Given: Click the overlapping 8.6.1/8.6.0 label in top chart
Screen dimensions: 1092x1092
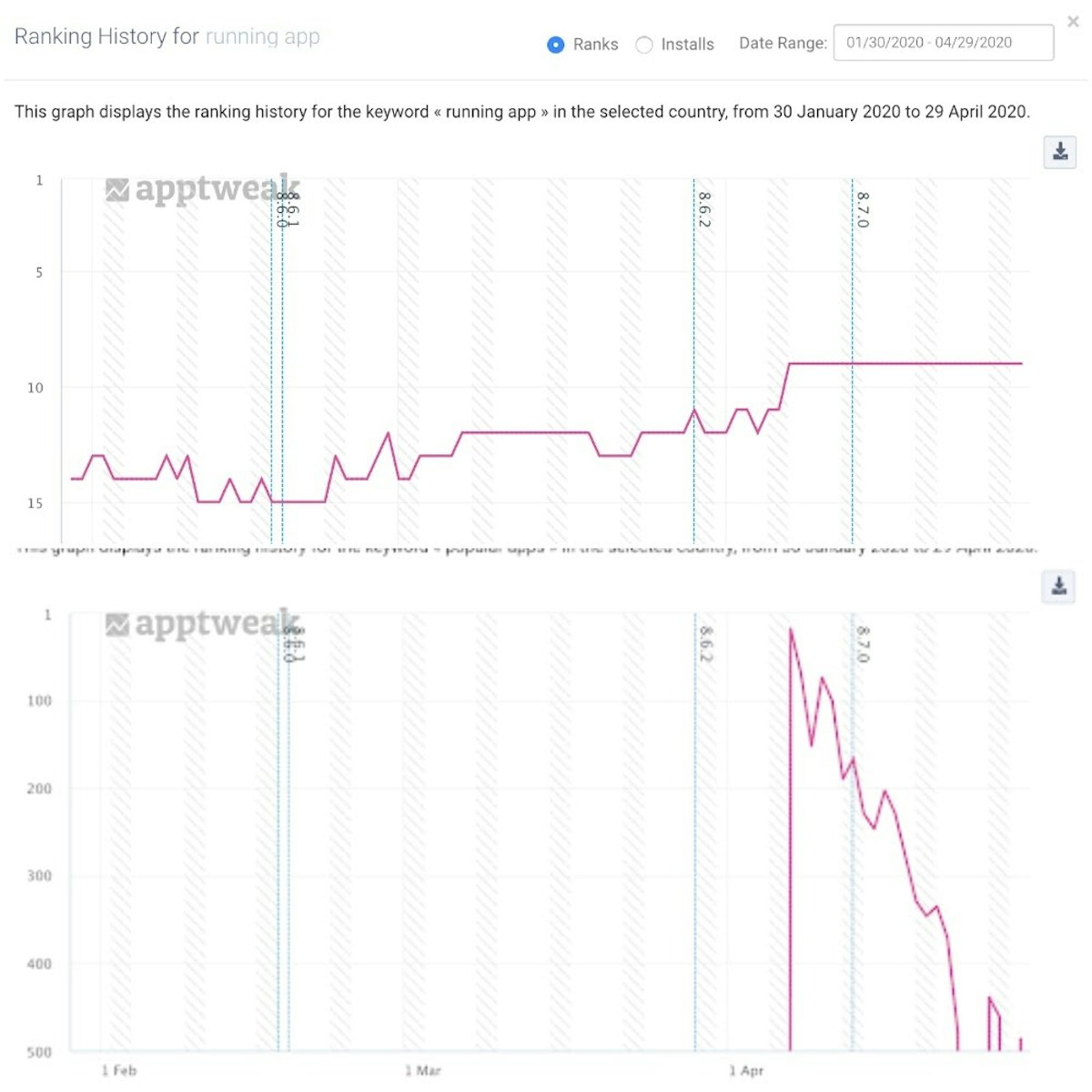Looking at the screenshot, I should pos(288,209).
